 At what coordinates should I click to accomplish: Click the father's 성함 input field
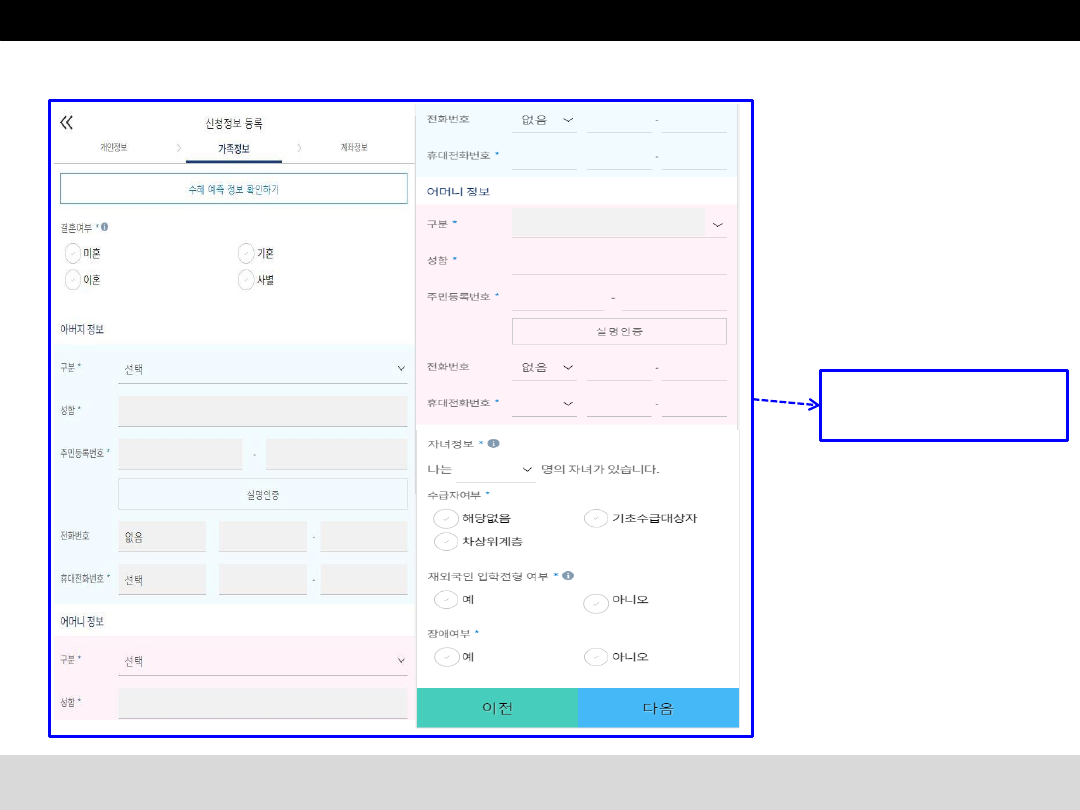pyautogui.click(x=262, y=411)
